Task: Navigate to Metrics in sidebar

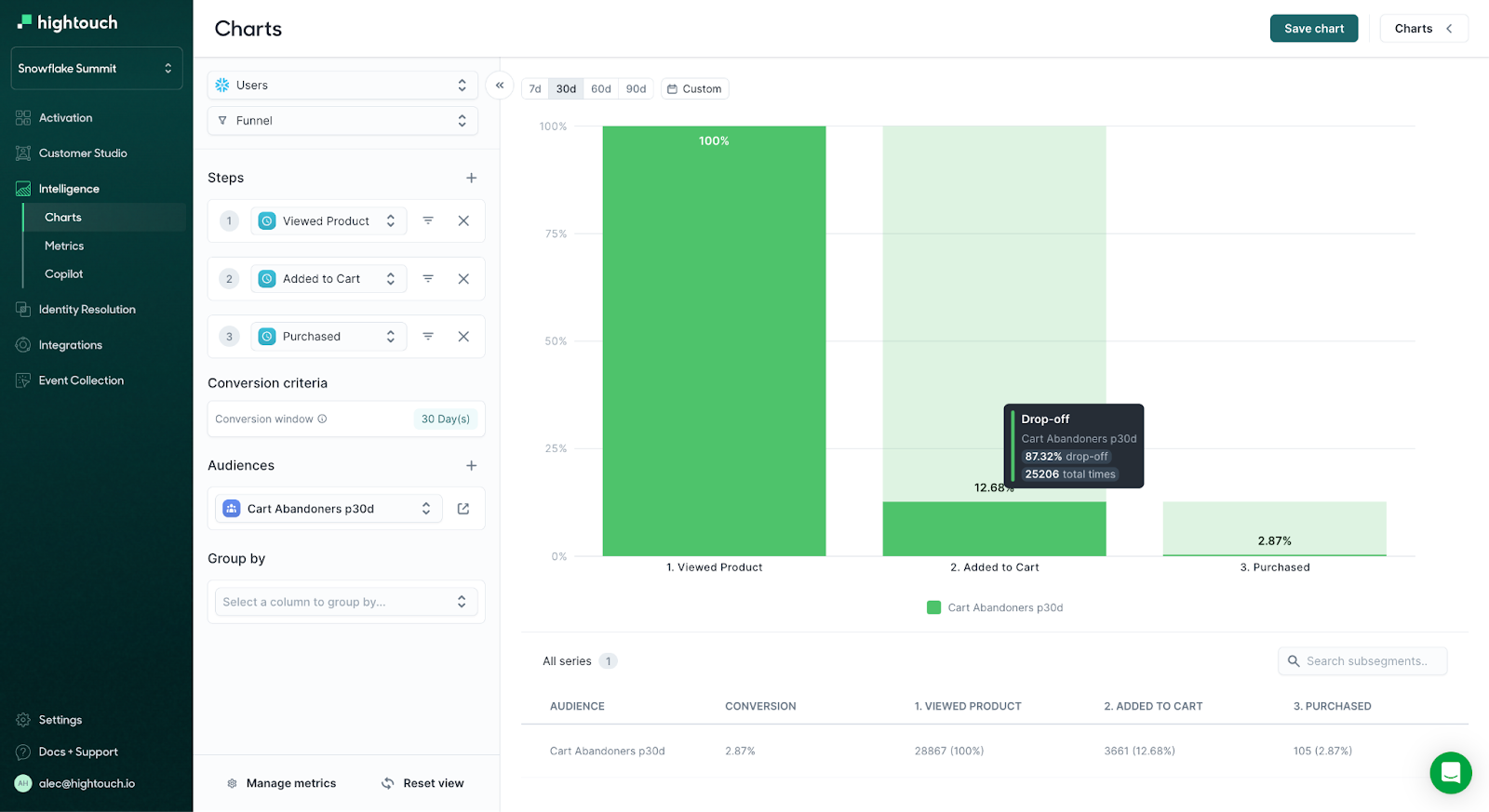Action: [64, 246]
